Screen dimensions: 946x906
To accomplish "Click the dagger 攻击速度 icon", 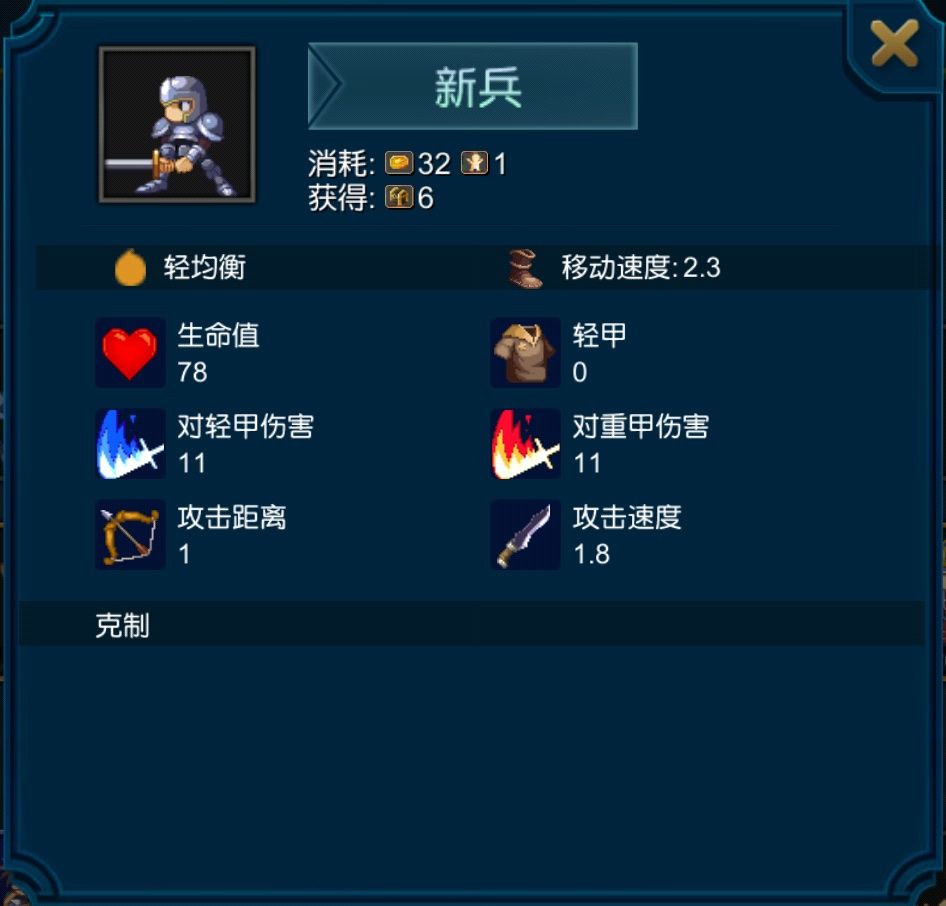I will point(525,535).
